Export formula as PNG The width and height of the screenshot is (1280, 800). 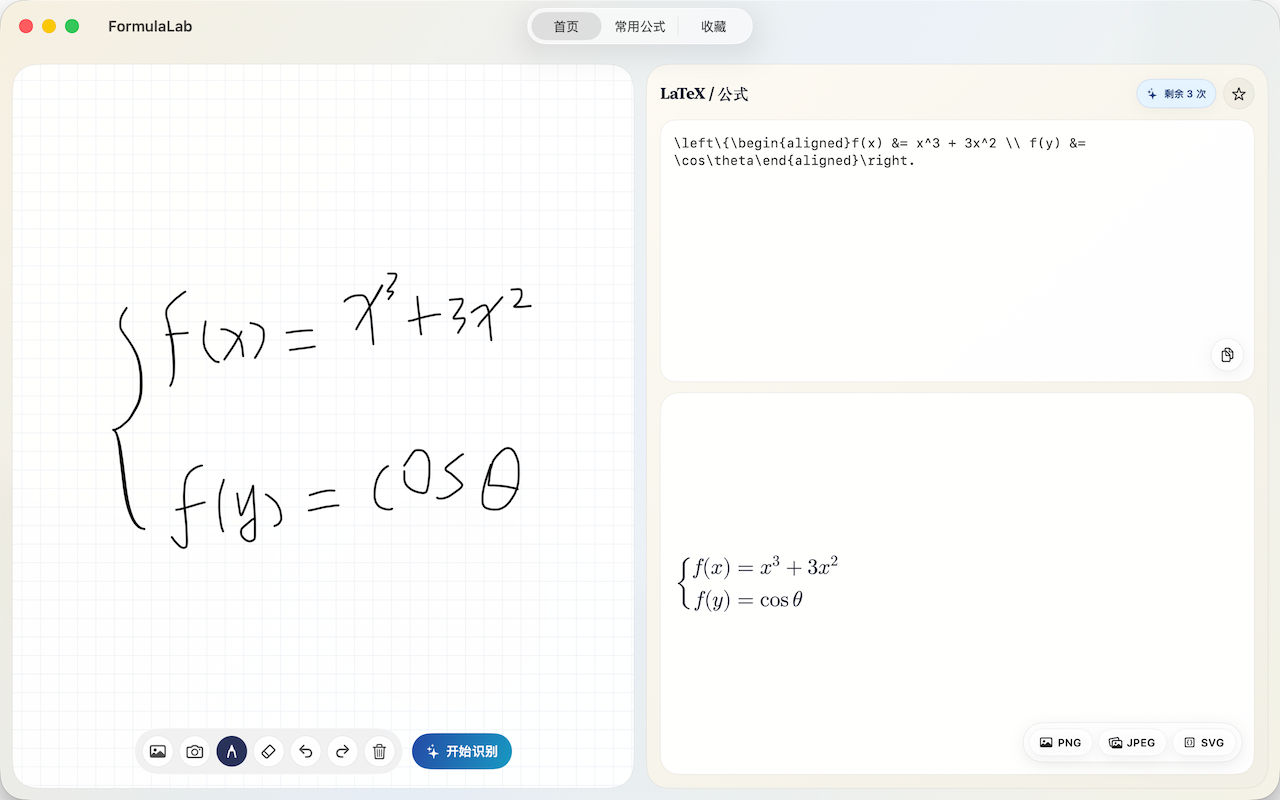tap(1061, 743)
